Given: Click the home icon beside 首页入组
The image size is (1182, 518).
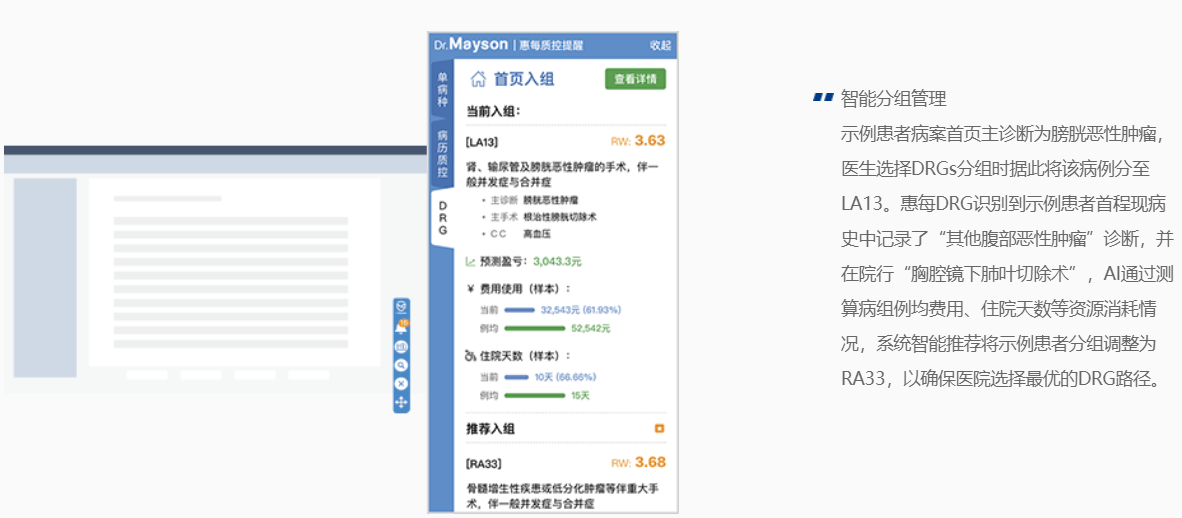Looking at the screenshot, I should (478, 79).
